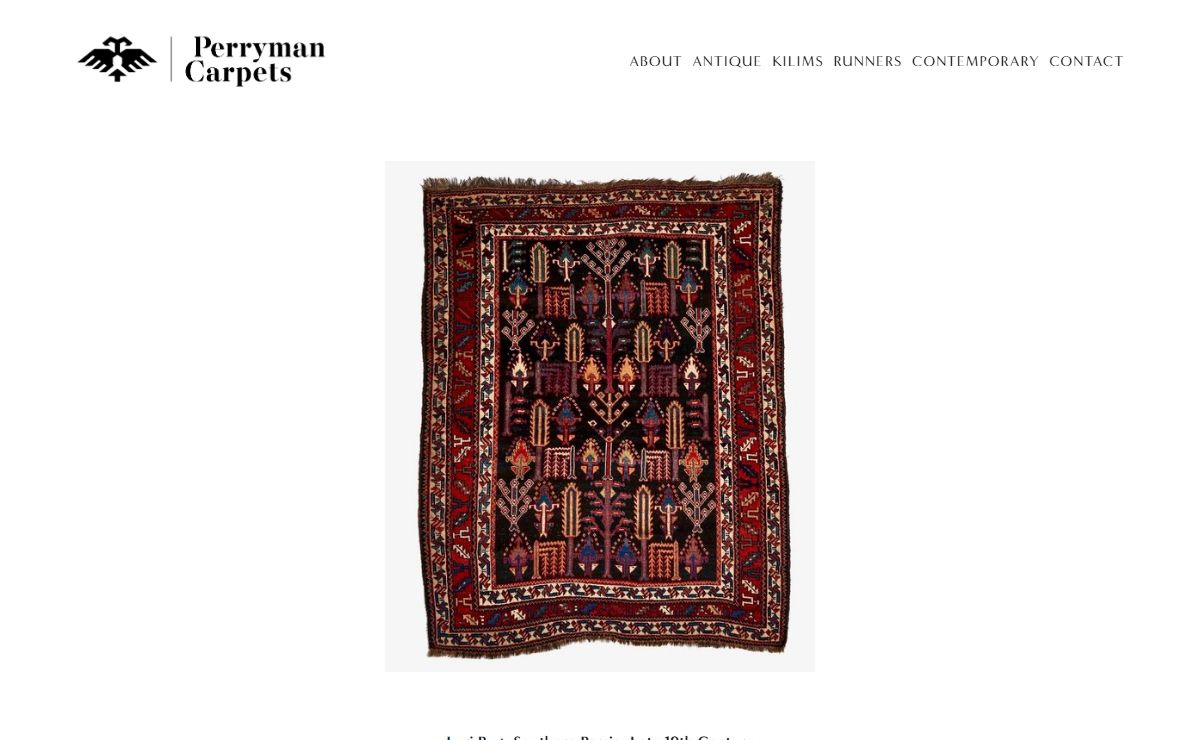1200x740 pixels.
Task: Select Contemporary in the navigation bar
Action: 975,62
